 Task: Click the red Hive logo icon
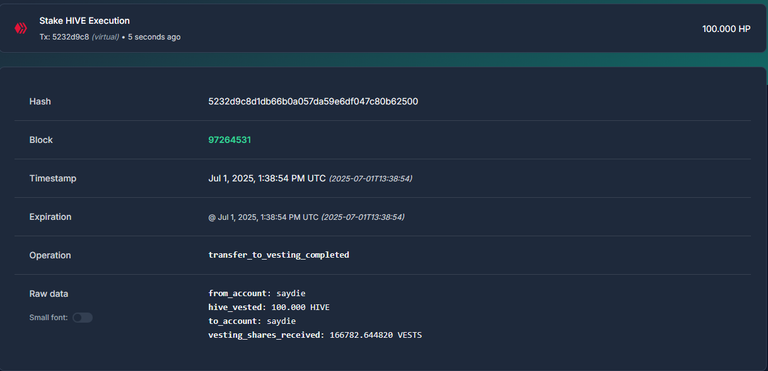[x=21, y=28]
